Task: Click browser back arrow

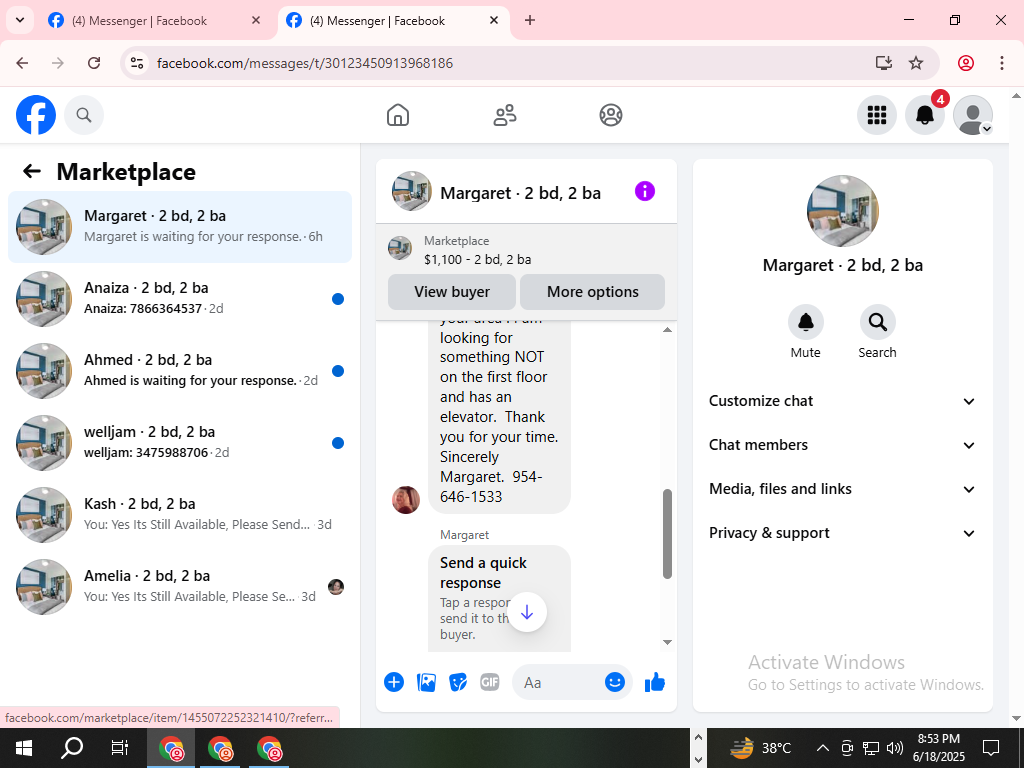Action: click(22, 63)
